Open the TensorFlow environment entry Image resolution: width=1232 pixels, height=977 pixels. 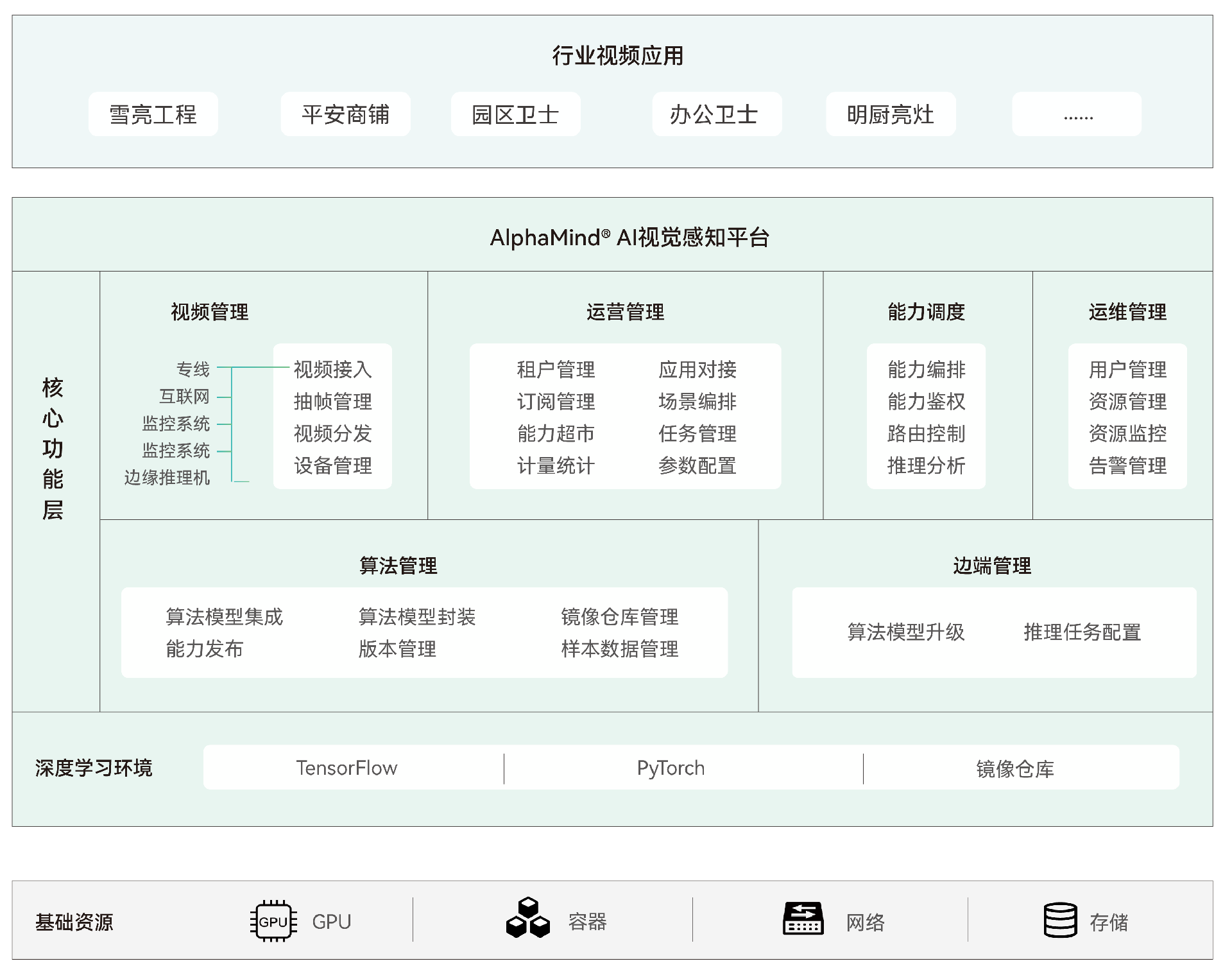coord(346,768)
